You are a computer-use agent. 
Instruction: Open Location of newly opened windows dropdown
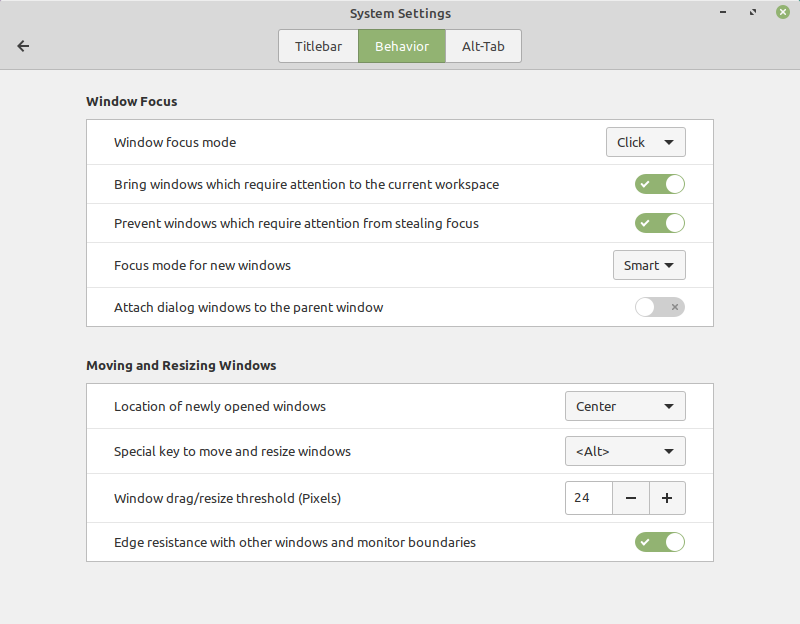tap(625, 406)
